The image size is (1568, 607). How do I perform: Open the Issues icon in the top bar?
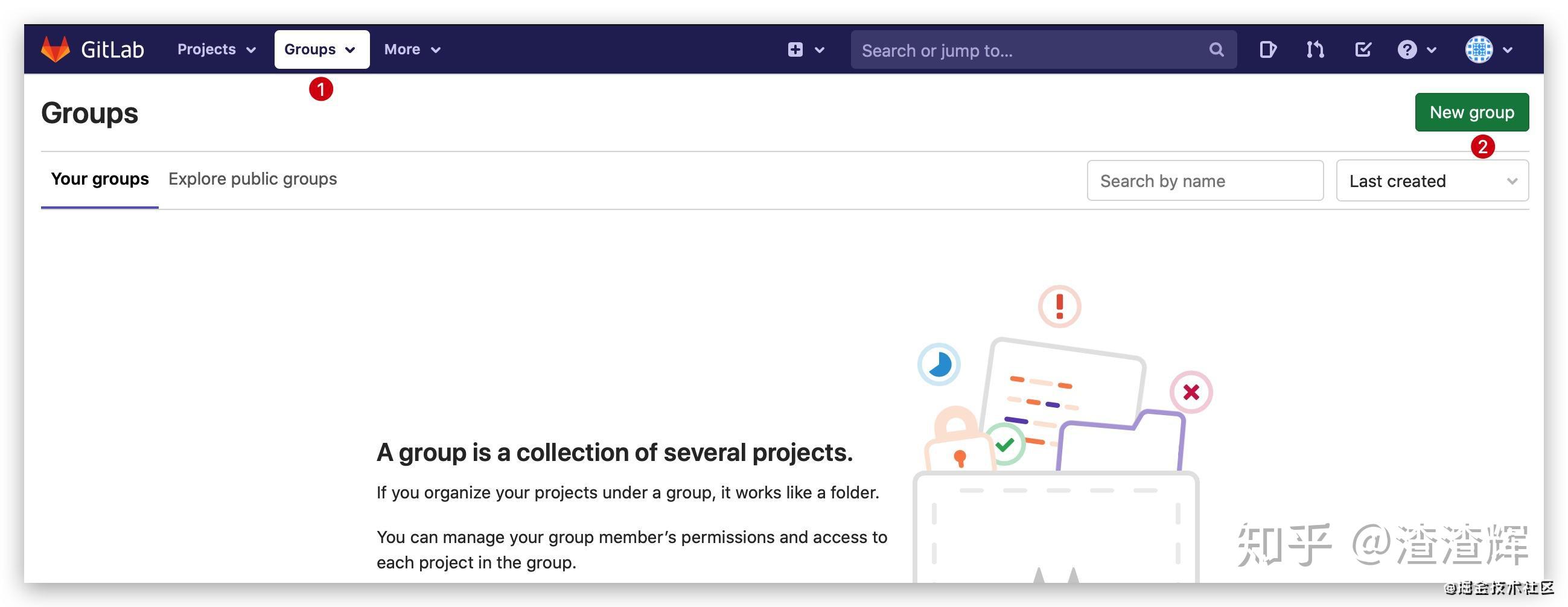[x=1268, y=49]
